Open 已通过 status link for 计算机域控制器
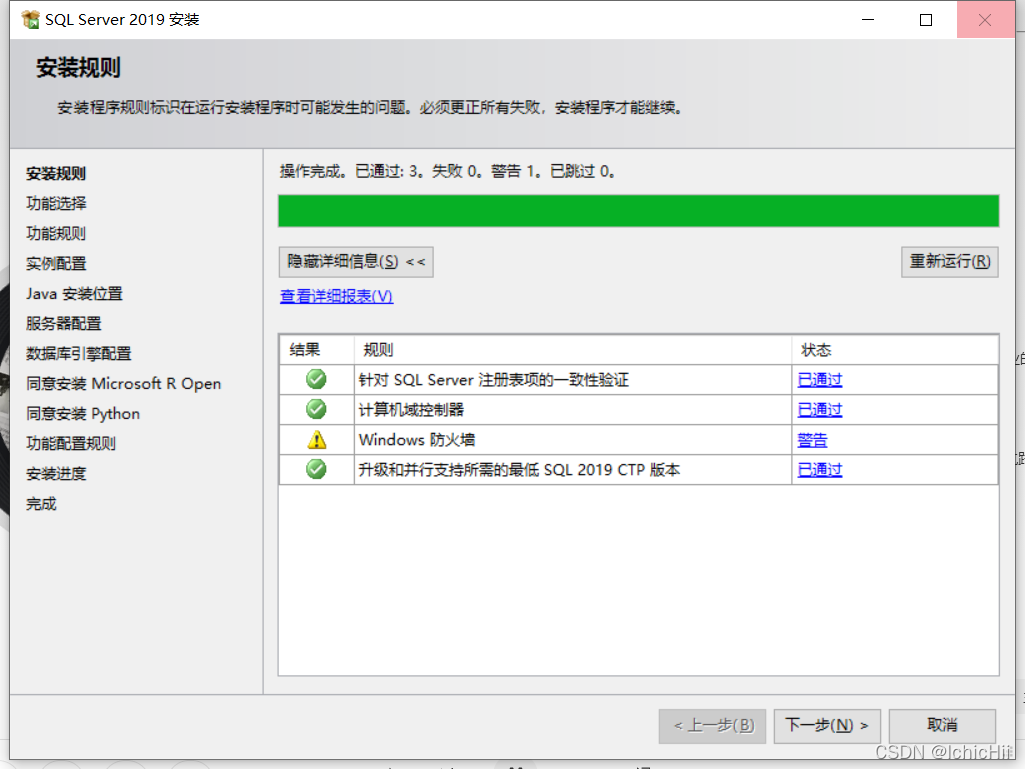This screenshot has width=1025, height=769. 820,410
